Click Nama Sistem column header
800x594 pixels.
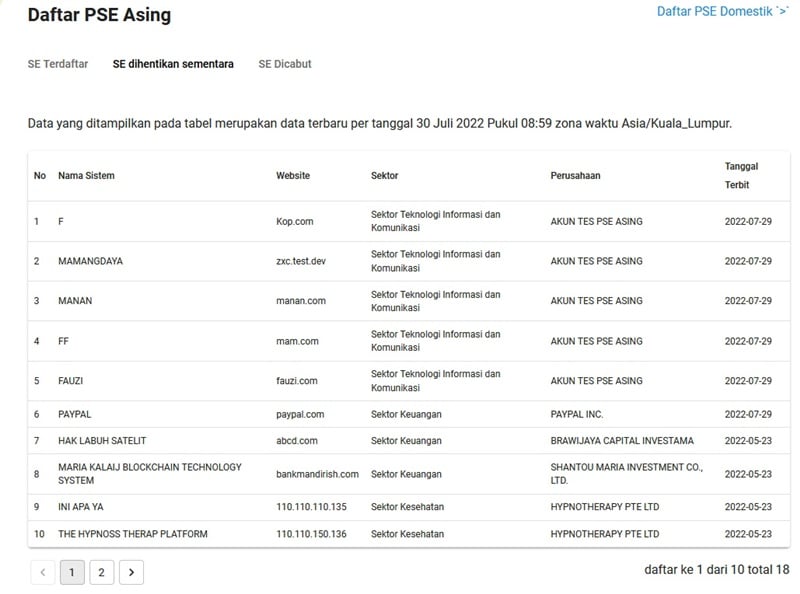click(86, 176)
